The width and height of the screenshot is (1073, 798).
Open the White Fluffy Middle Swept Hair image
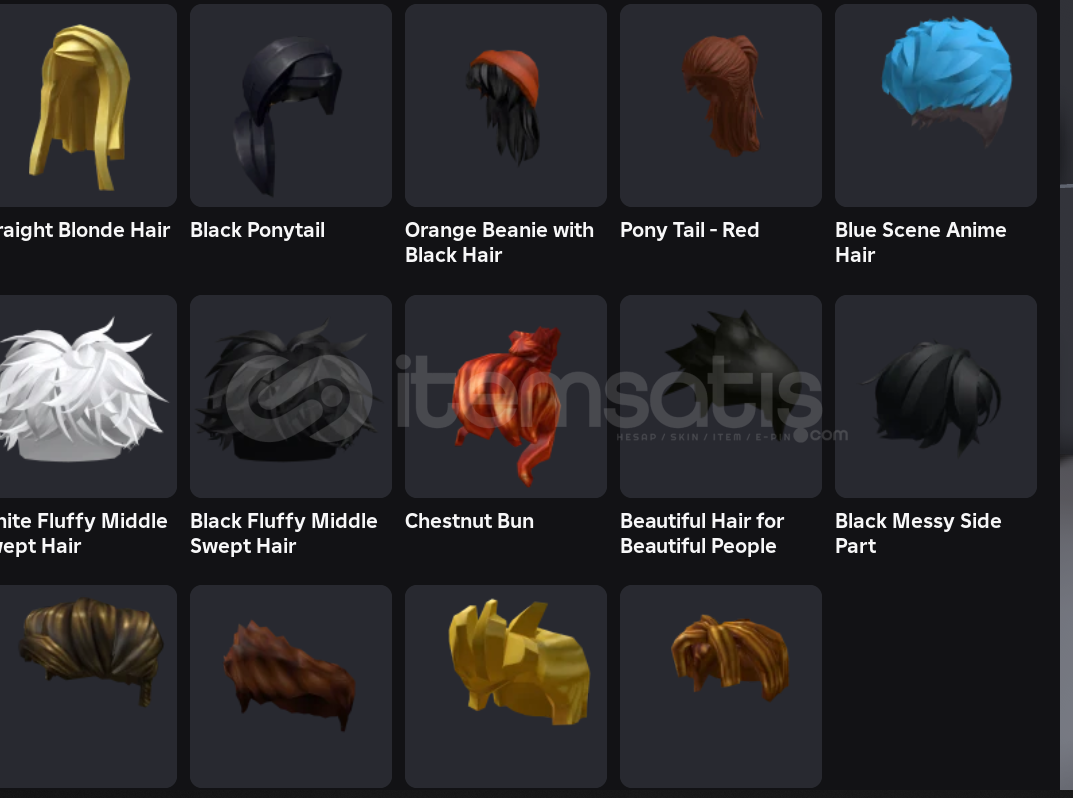click(x=88, y=396)
